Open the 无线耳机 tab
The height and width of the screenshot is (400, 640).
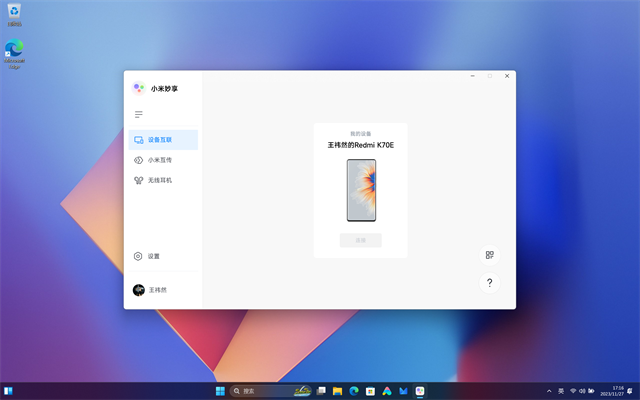(163, 180)
